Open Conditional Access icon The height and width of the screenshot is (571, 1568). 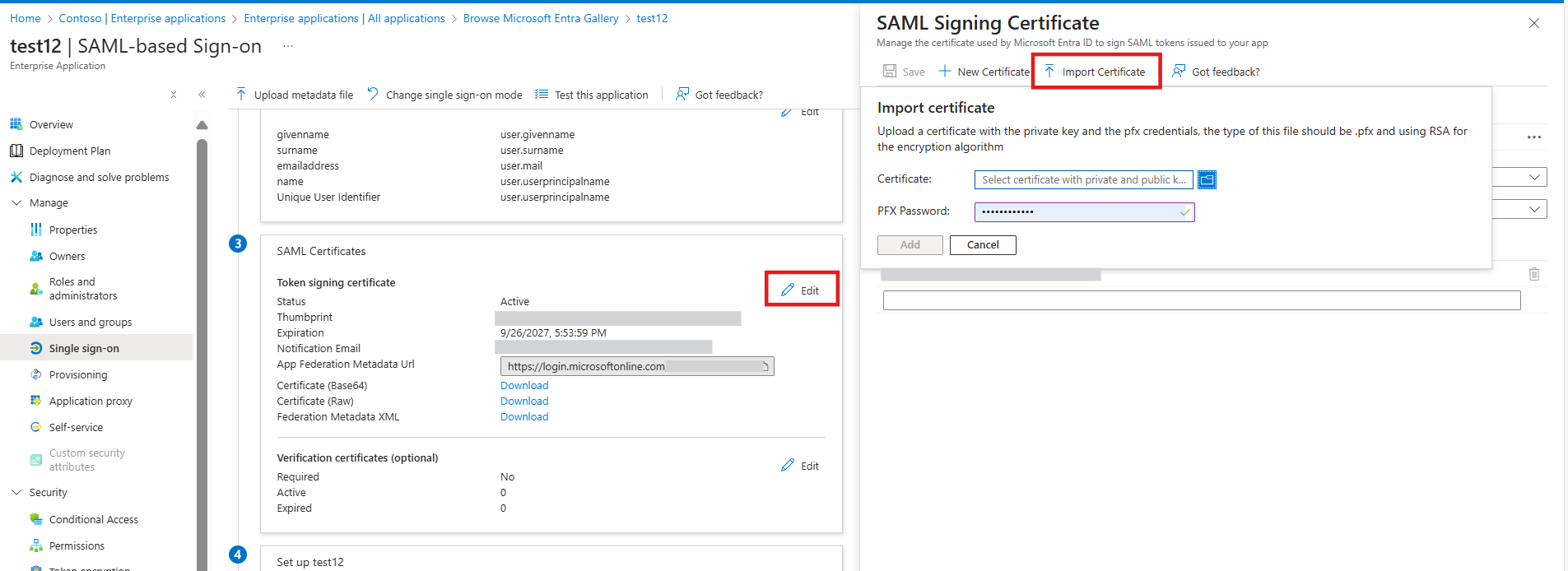pyautogui.click(x=36, y=519)
